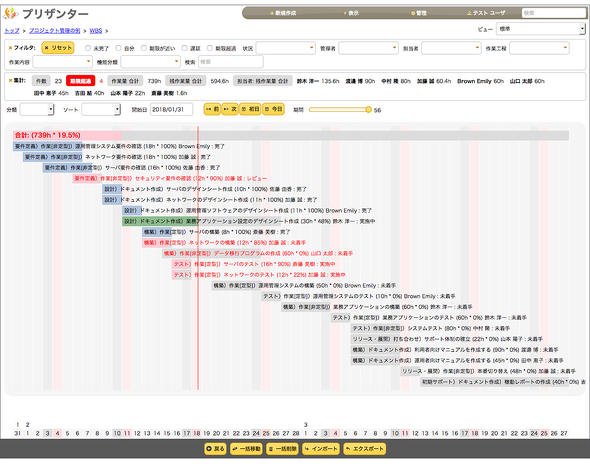Click the エクスポート export button

click(x=365, y=449)
